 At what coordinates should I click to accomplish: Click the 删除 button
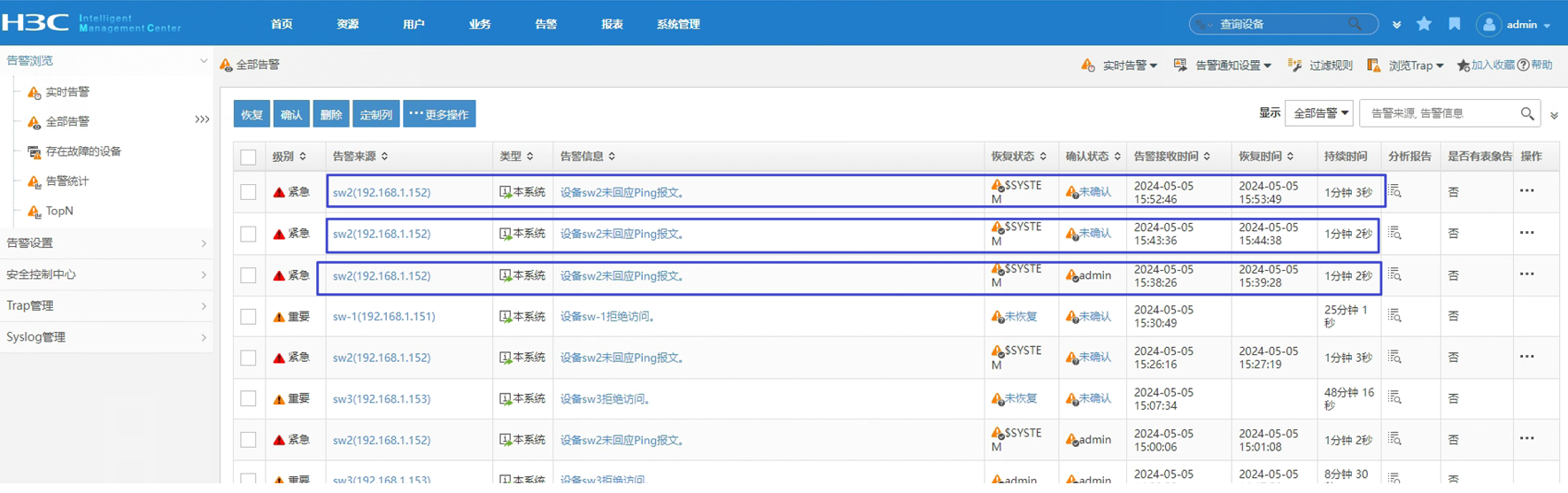(x=331, y=114)
